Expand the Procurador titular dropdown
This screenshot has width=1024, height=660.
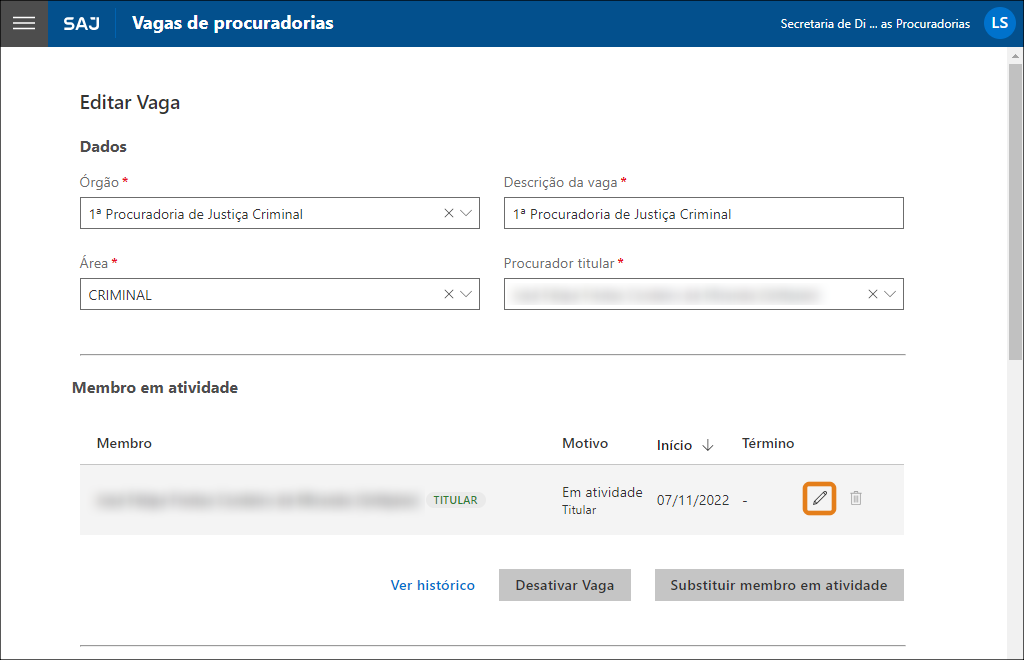(x=890, y=294)
